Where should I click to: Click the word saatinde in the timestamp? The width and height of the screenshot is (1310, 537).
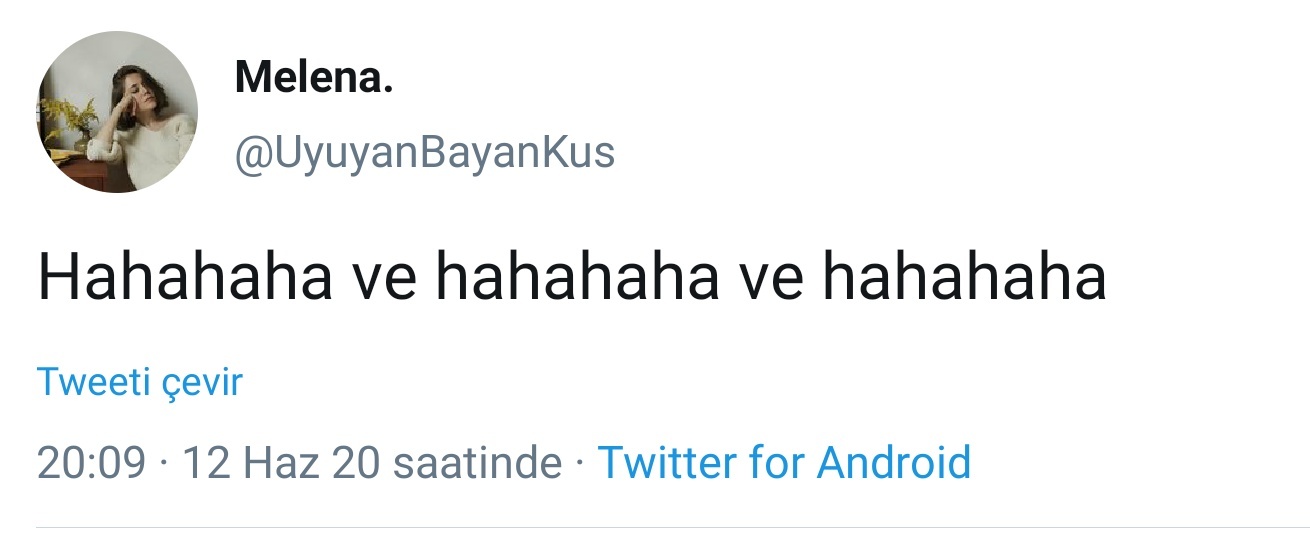tap(478, 463)
